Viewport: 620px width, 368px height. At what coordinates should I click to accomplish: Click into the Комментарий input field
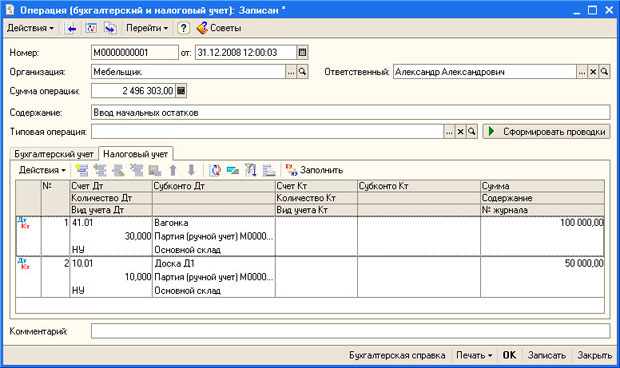coord(350,331)
